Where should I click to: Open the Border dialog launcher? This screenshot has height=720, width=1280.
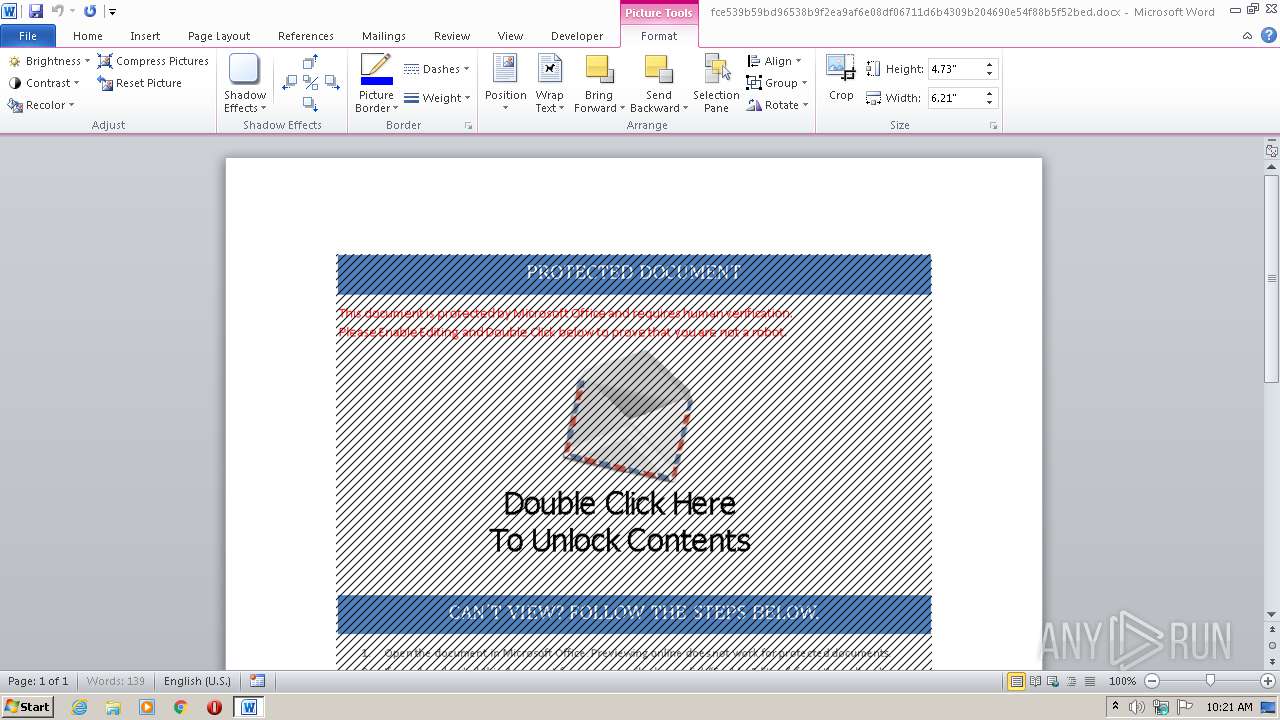(x=468, y=126)
